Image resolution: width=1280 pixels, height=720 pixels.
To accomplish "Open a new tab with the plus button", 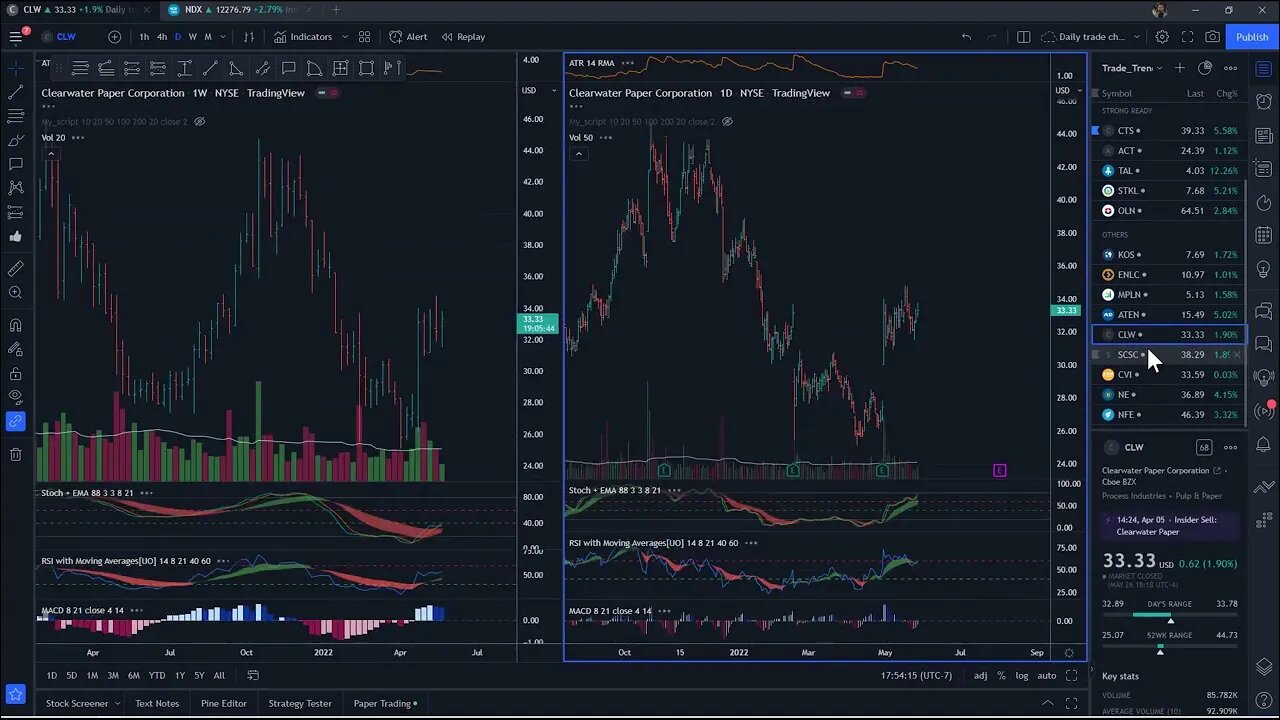I will 336,10.
